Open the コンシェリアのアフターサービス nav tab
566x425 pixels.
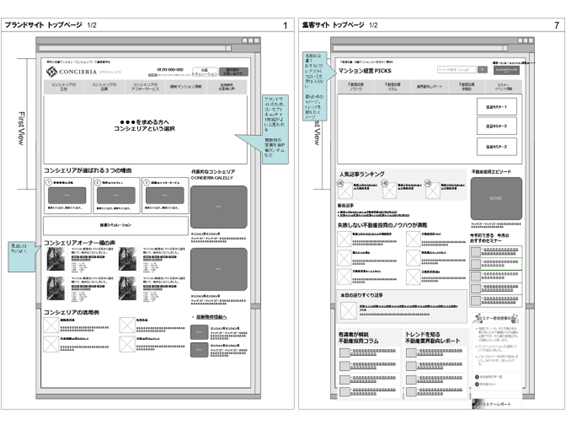[x=145, y=87]
